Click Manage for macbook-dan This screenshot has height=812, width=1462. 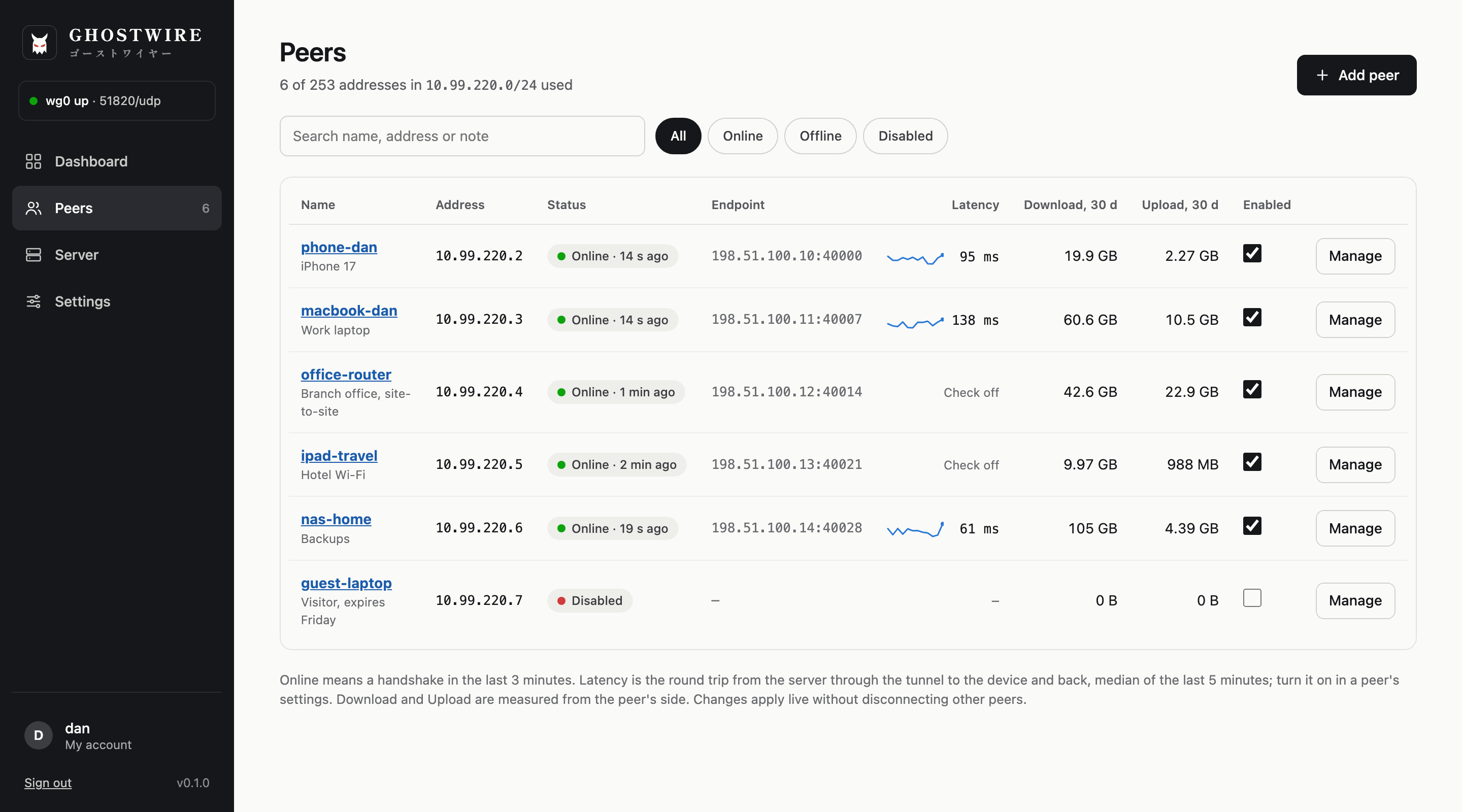1355,320
